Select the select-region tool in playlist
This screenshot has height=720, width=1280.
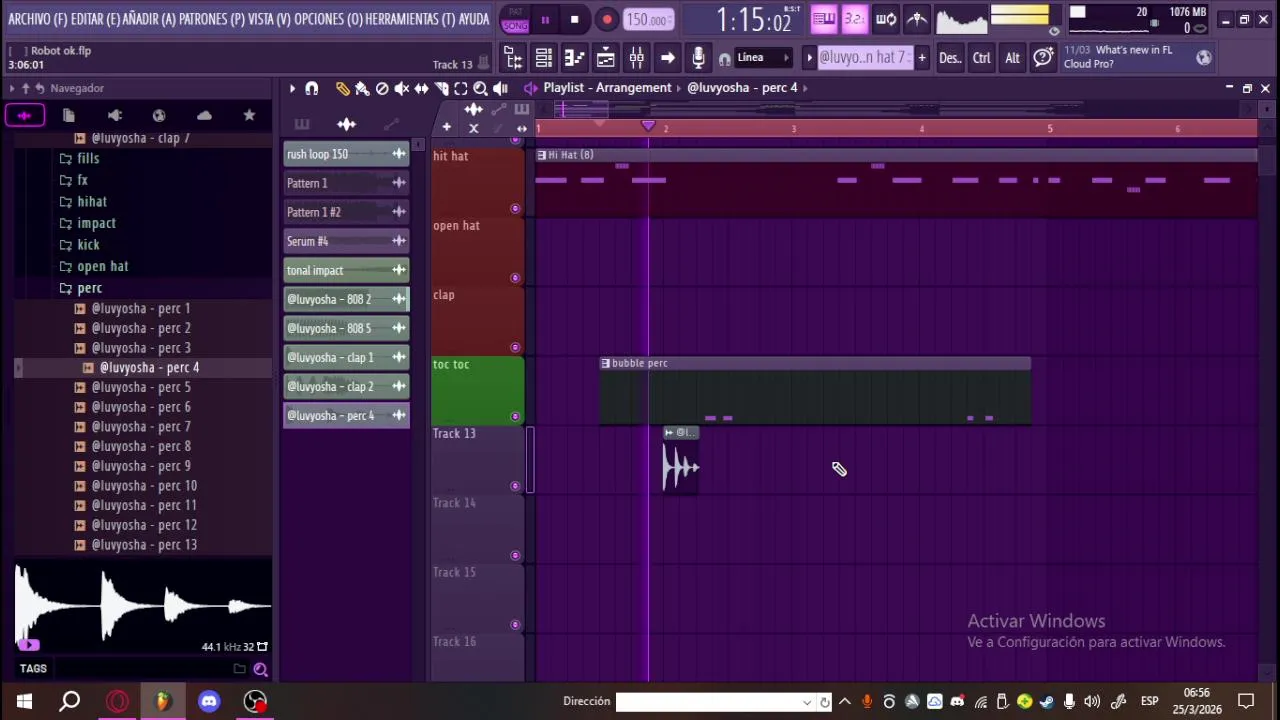point(461,88)
